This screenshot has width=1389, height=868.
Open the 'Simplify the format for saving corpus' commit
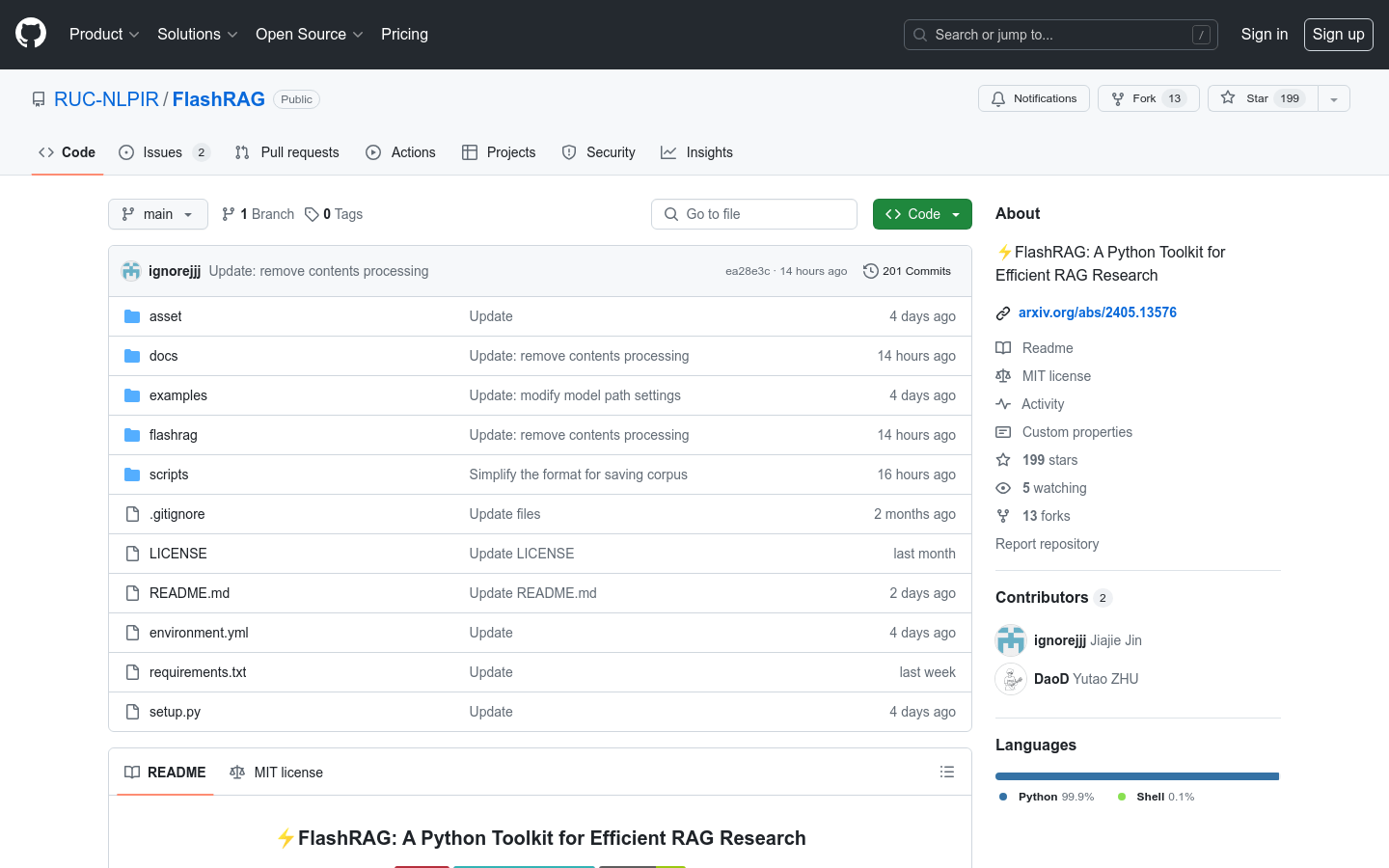tap(579, 475)
